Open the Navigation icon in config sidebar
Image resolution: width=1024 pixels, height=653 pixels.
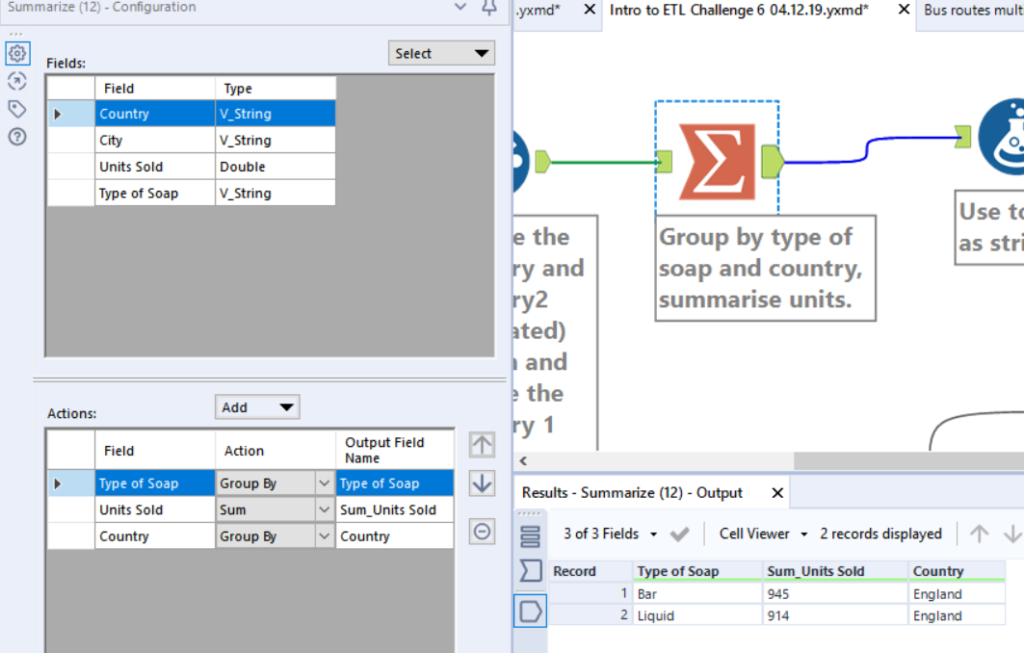[x=18, y=81]
